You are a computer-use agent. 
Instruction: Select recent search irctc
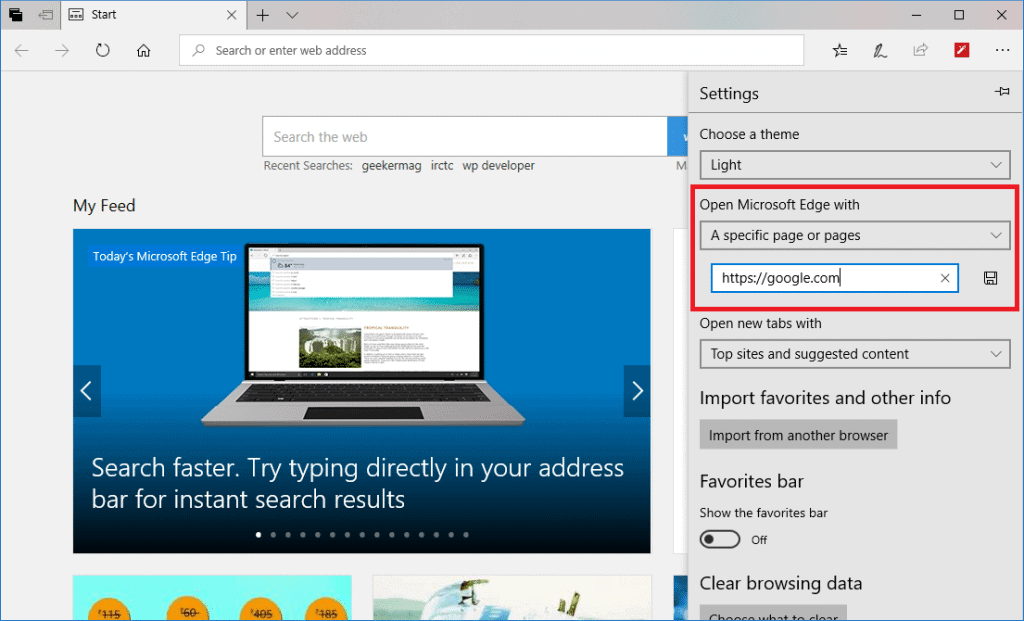pos(442,166)
